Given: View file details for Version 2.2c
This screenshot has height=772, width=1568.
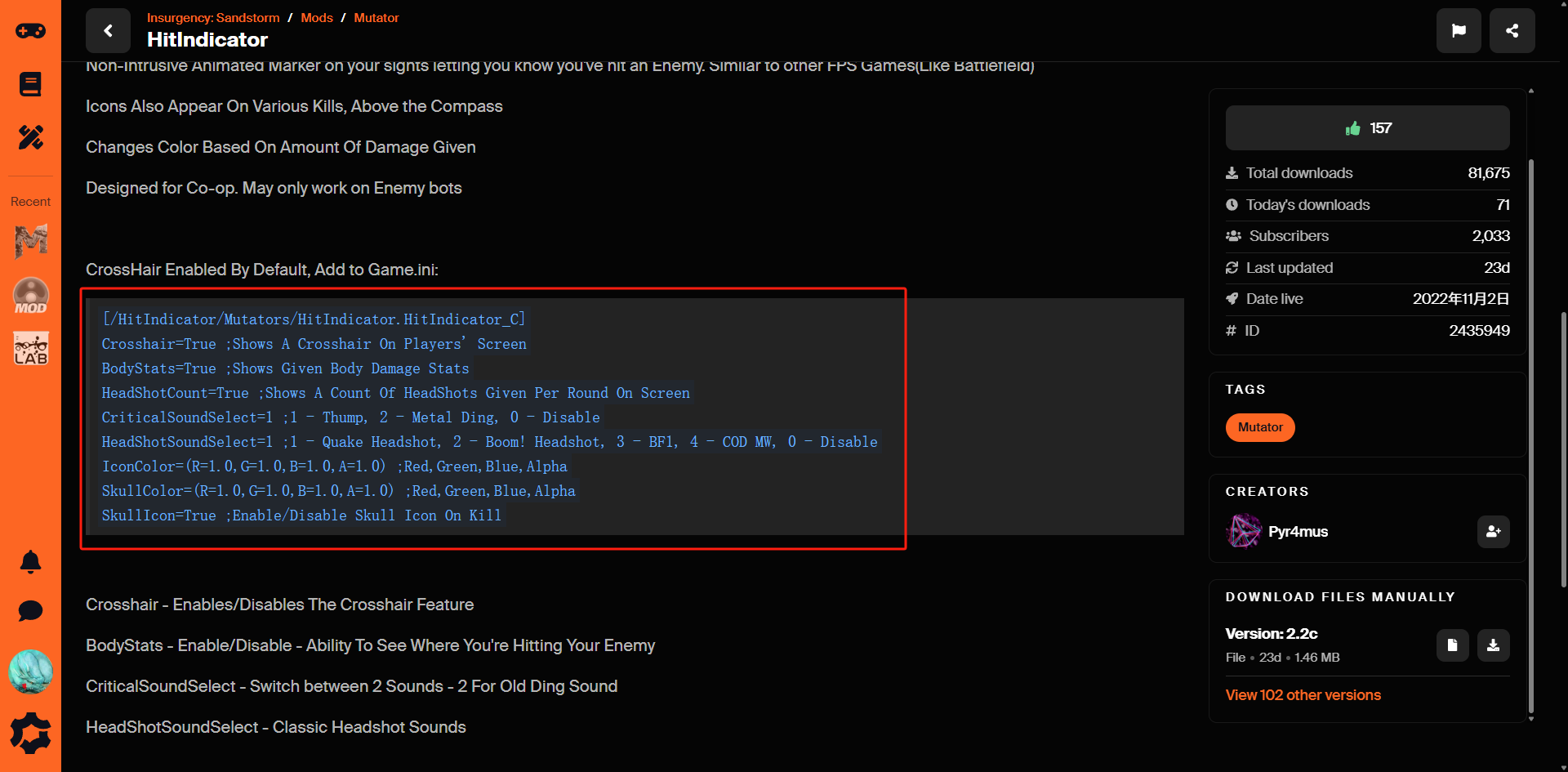Looking at the screenshot, I should click(x=1453, y=645).
